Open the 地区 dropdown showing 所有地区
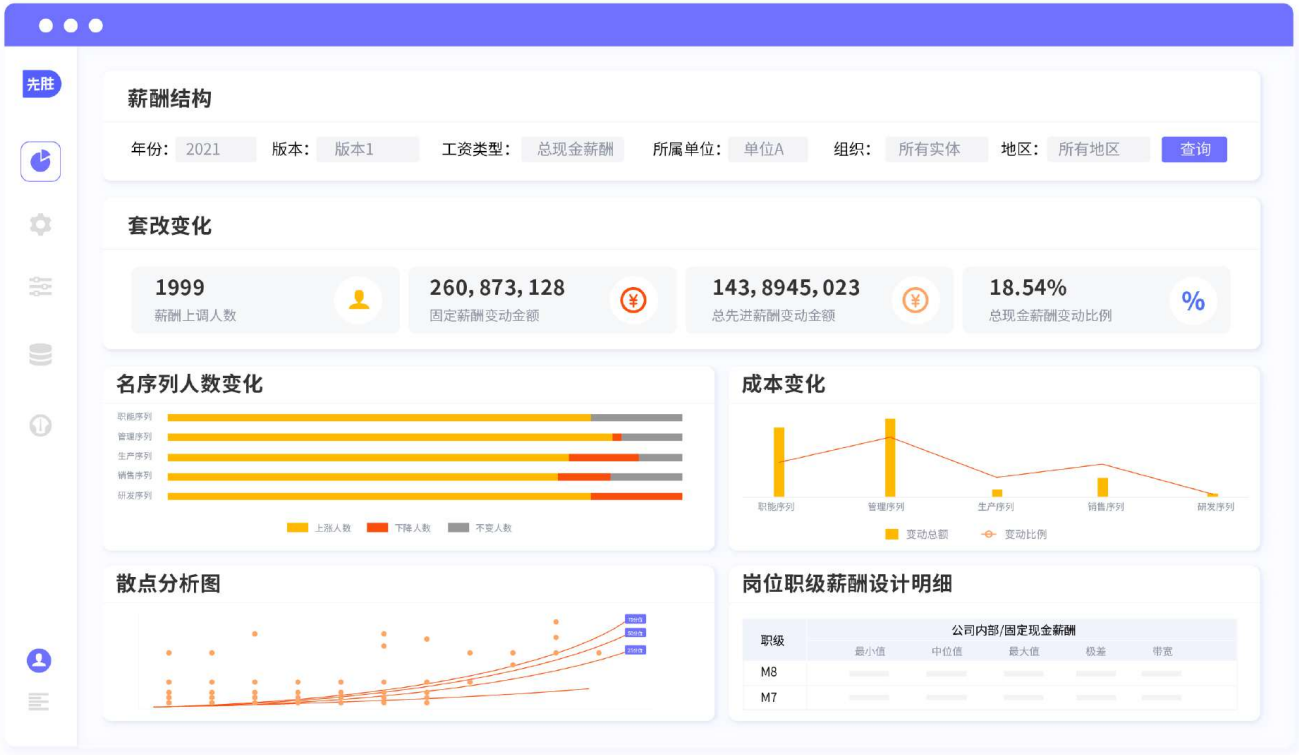The height and width of the screenshot is (755, 1299). click(x=1097, y=149)
